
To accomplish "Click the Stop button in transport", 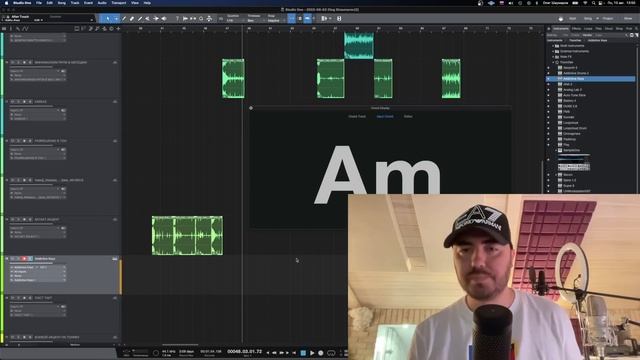I will point(303,353).
